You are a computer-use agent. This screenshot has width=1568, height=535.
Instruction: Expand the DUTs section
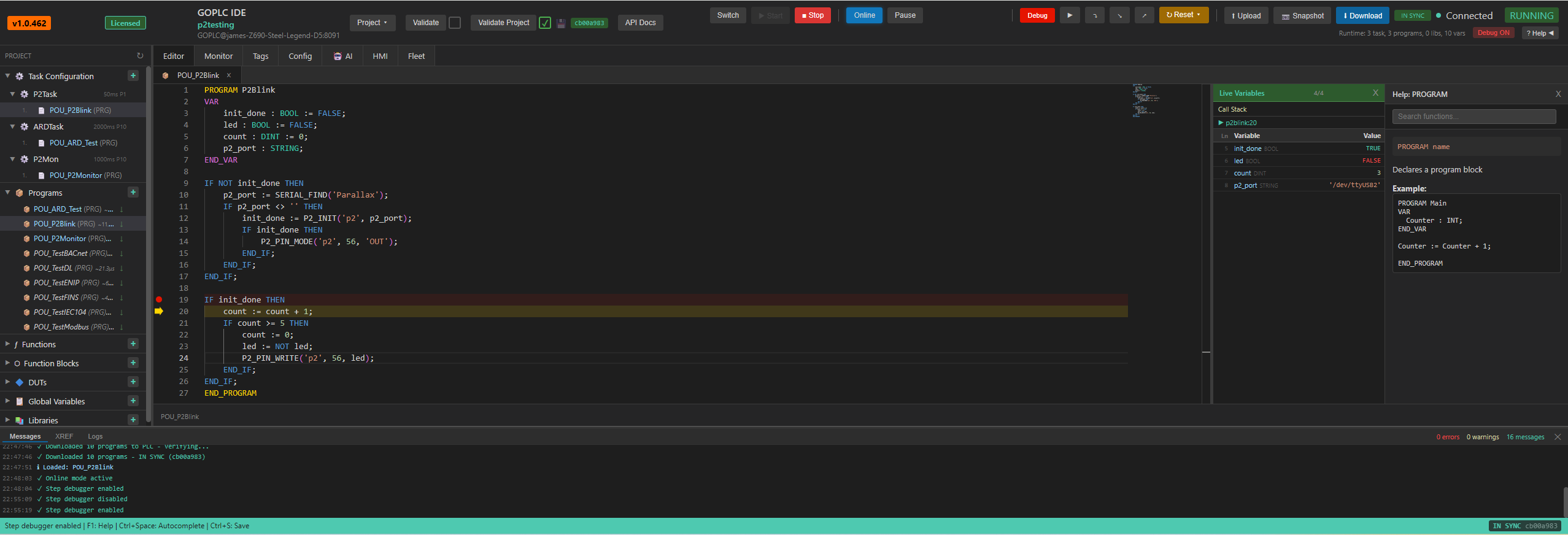[7, 382]
